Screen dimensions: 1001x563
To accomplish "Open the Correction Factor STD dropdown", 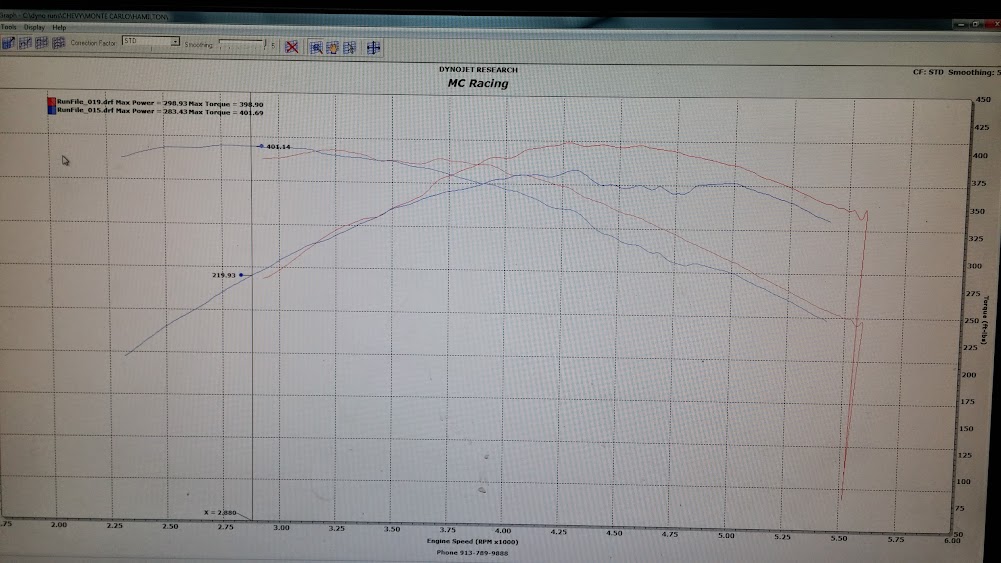I will tap(151, 41).
